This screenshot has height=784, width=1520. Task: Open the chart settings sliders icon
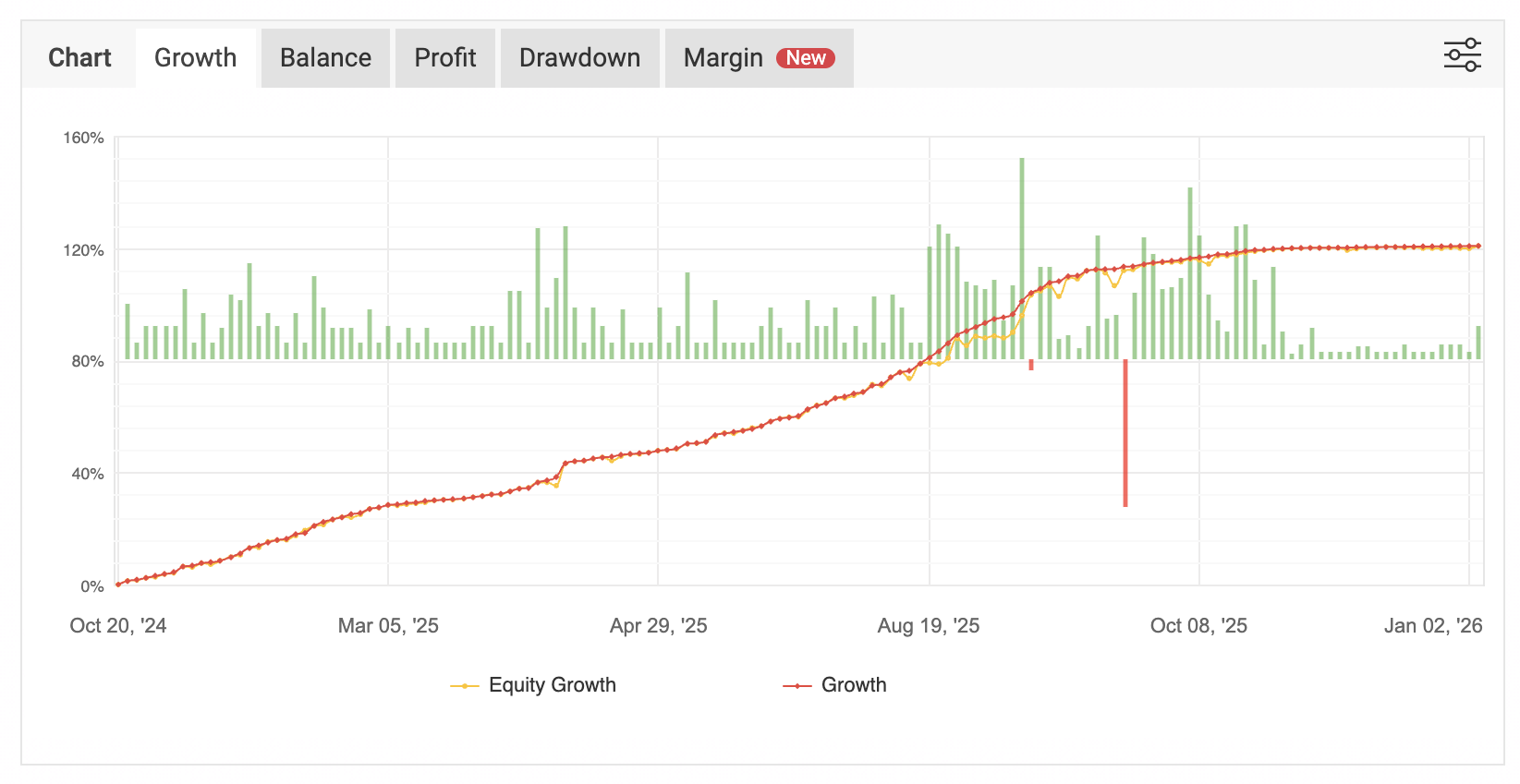1462,55
